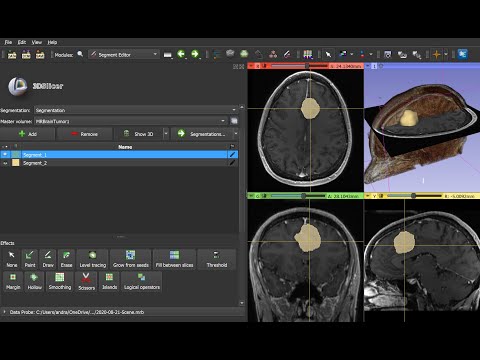Click the module search magnifier icon
The width and height of the screenshot is (480, 360).
point(80,54)
